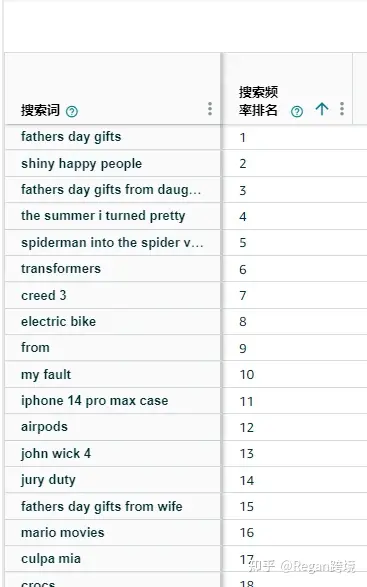
Task: Open three-dot menu for 搜索频率排名 column
Action: (x=342, y=109)
